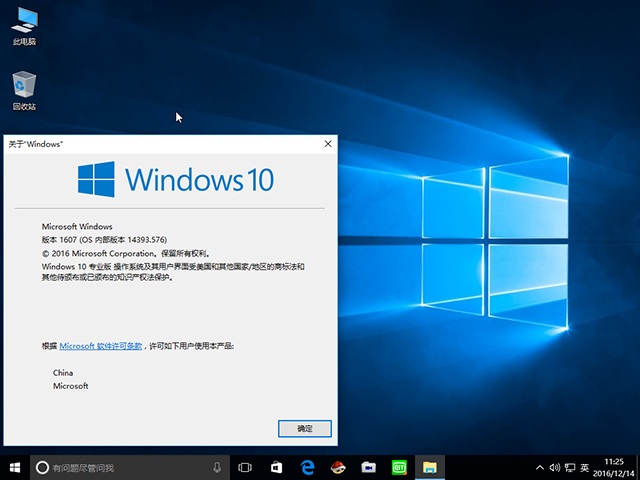The width and height of the screenshot is (640, 480).
Task: Open the volume control in system tray
Action: tap(555, 467)
